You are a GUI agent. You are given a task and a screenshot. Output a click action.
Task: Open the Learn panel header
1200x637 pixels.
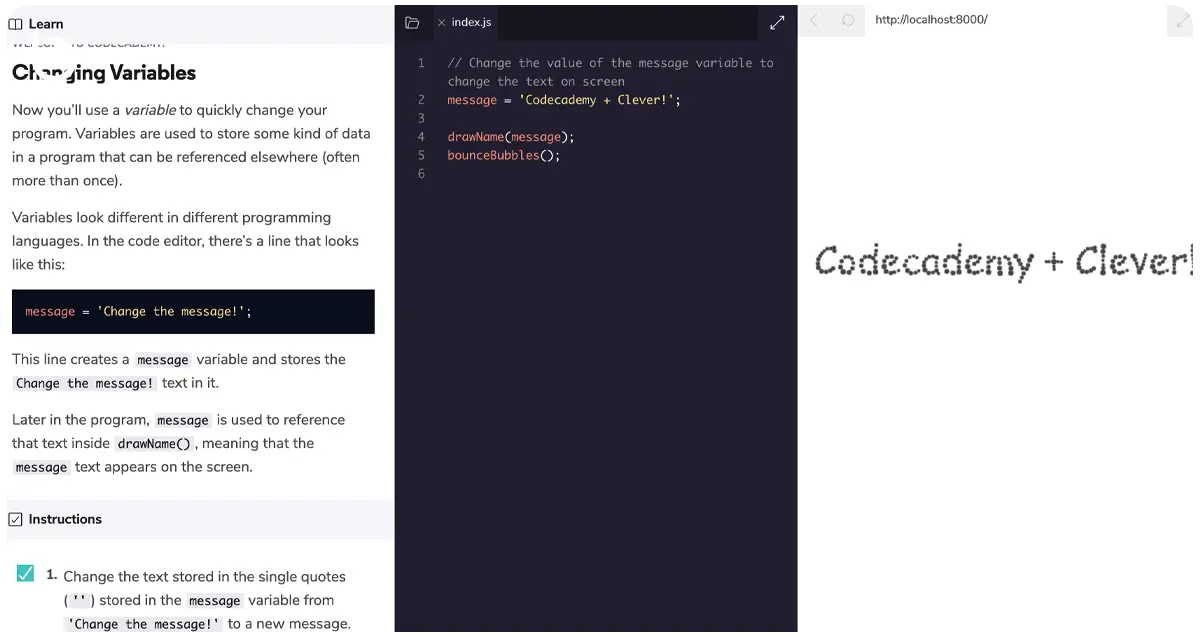pos(198,24)
